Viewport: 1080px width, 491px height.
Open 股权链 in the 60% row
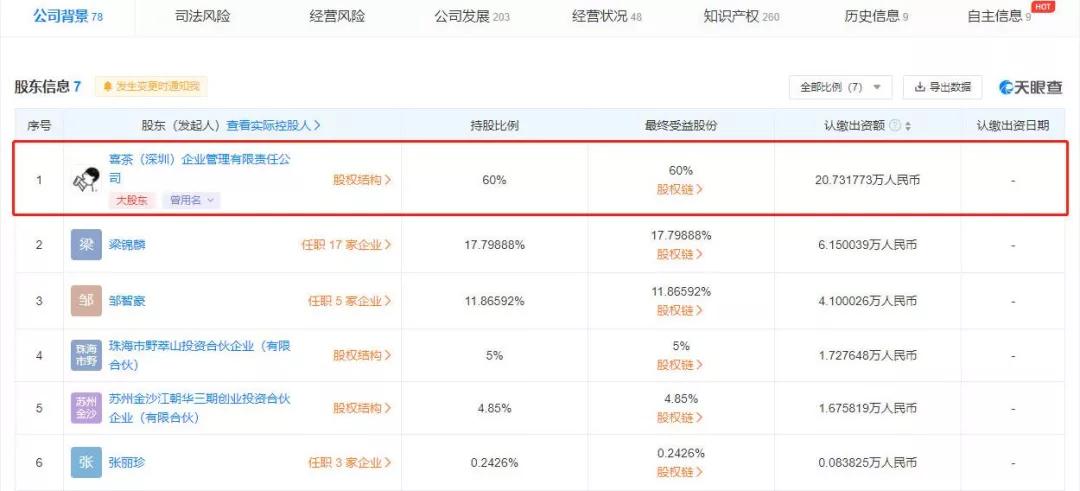point(680,189)
